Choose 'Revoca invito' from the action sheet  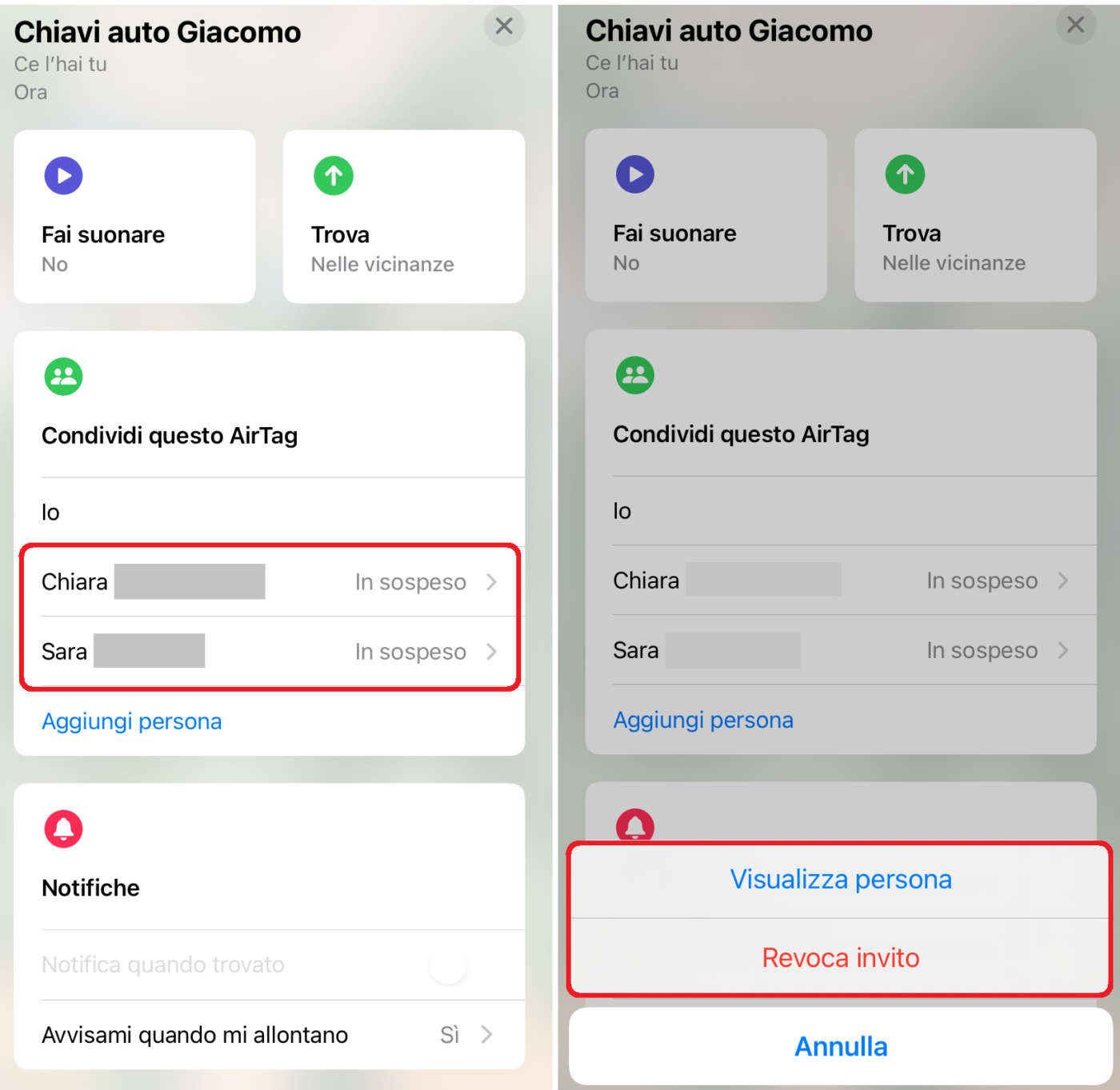pyautogui.click(x=840, y=957)
